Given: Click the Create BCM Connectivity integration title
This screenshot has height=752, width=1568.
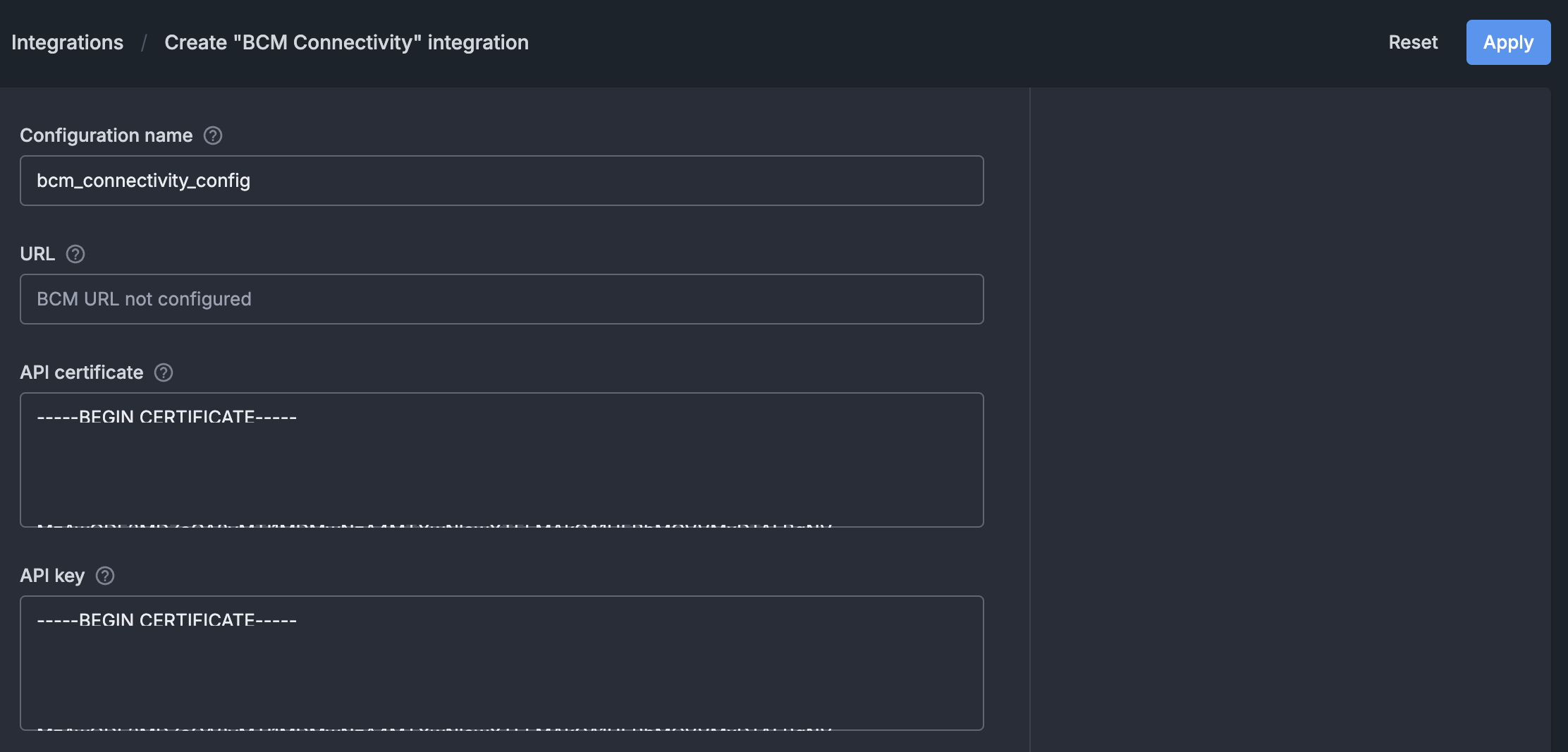Looking at the screenshot, I should coord(346,42).
